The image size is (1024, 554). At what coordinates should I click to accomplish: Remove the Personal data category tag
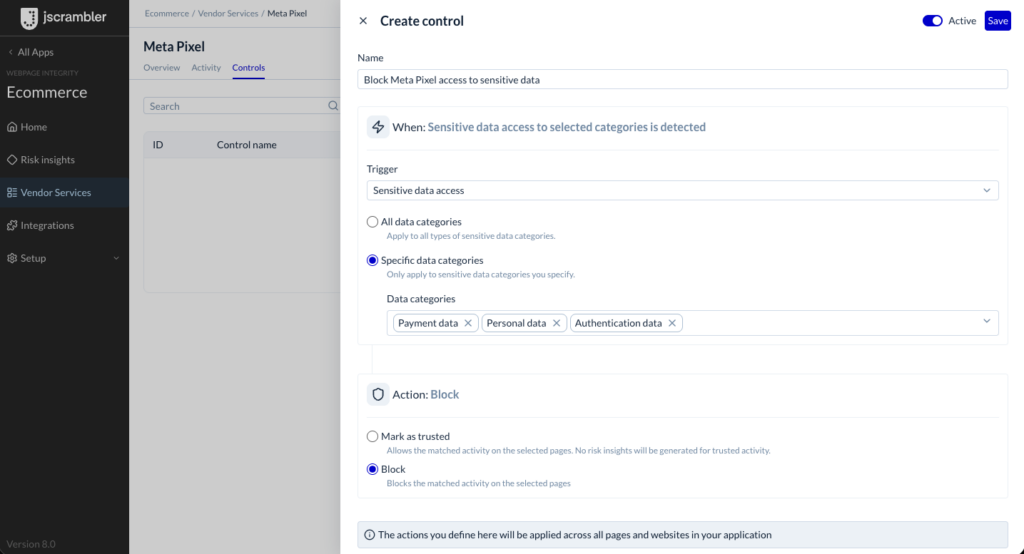point(556,323)
